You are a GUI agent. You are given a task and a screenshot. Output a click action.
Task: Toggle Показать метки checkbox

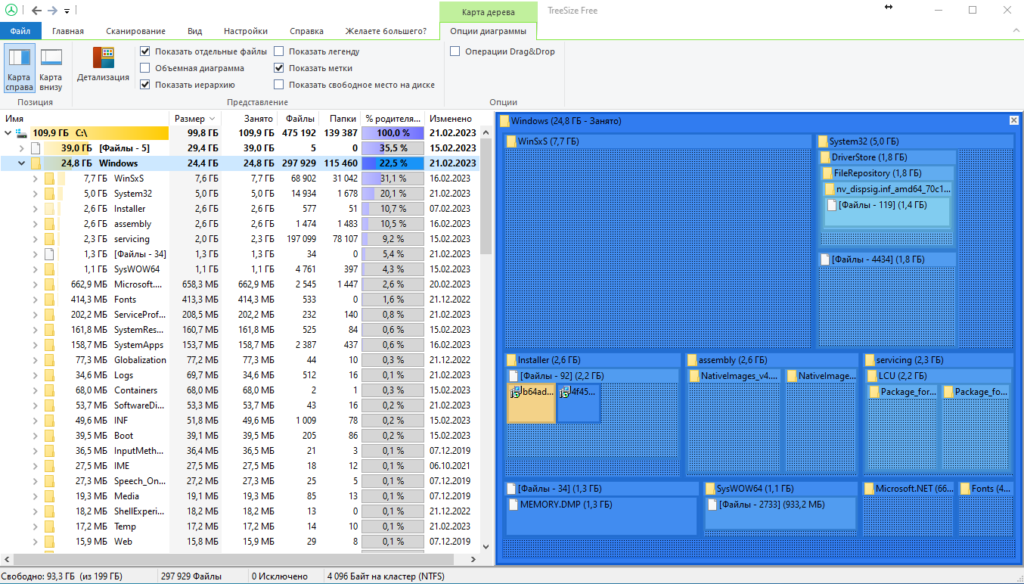point(279,68)
